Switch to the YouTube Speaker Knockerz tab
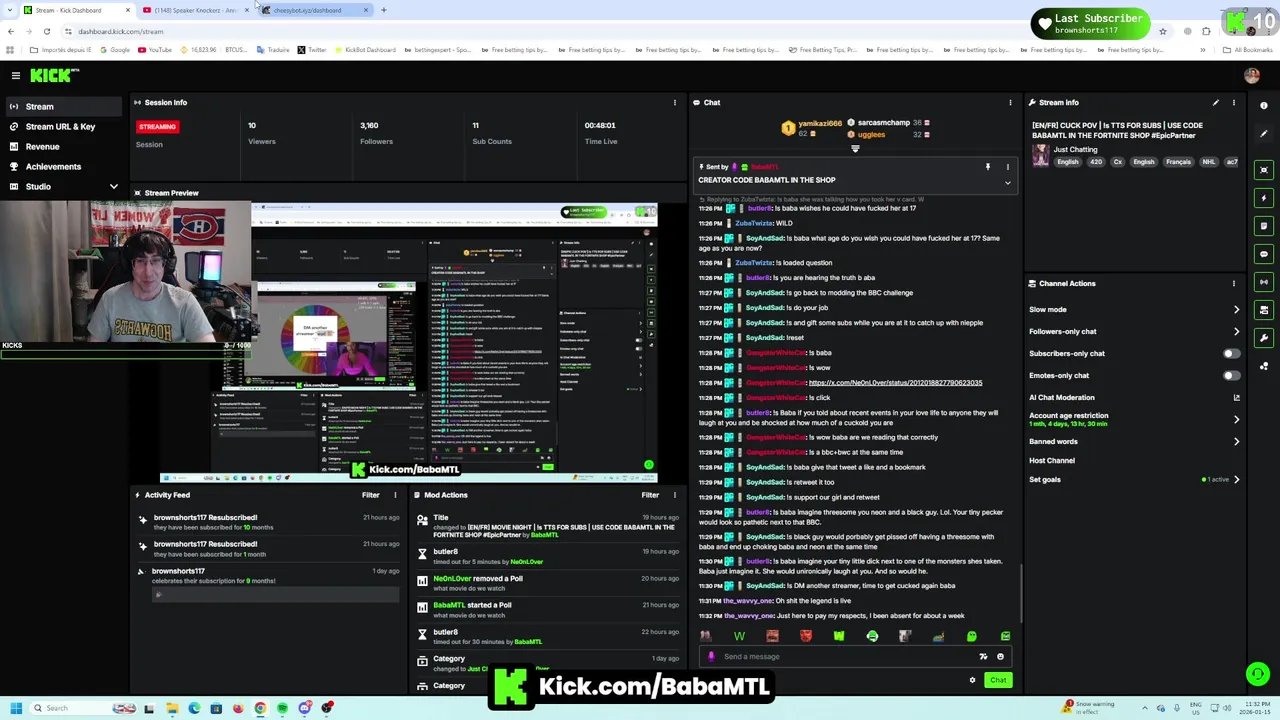1280x720 pixels. point(195,10)
